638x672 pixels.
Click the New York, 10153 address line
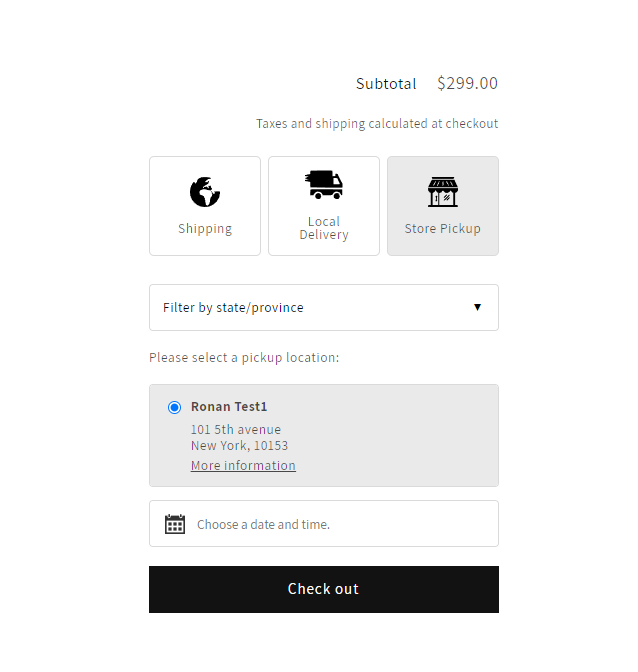(240, 446)
